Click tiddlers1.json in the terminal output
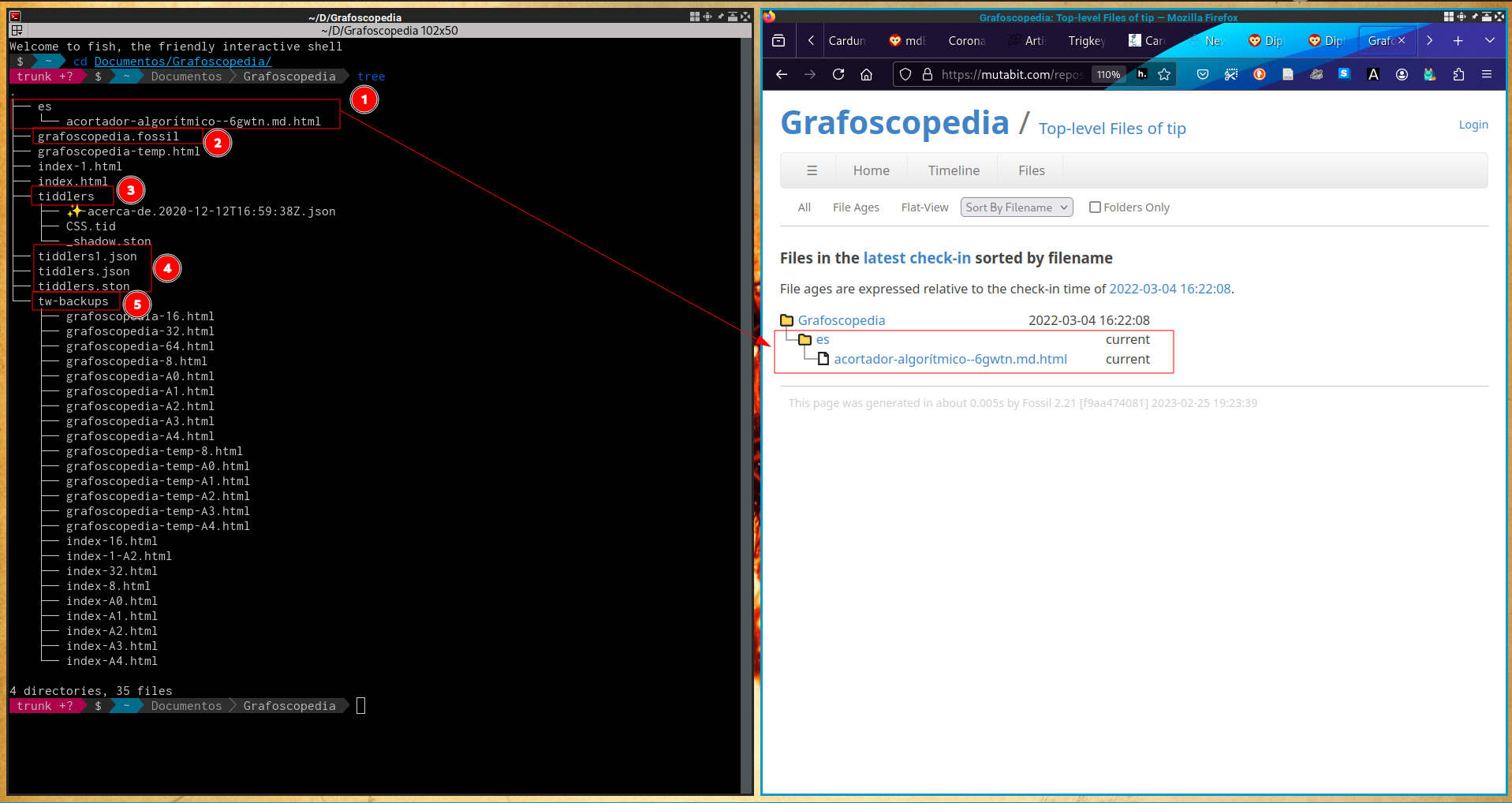The width and height of the screenshot is (1512, 803). 87,256
